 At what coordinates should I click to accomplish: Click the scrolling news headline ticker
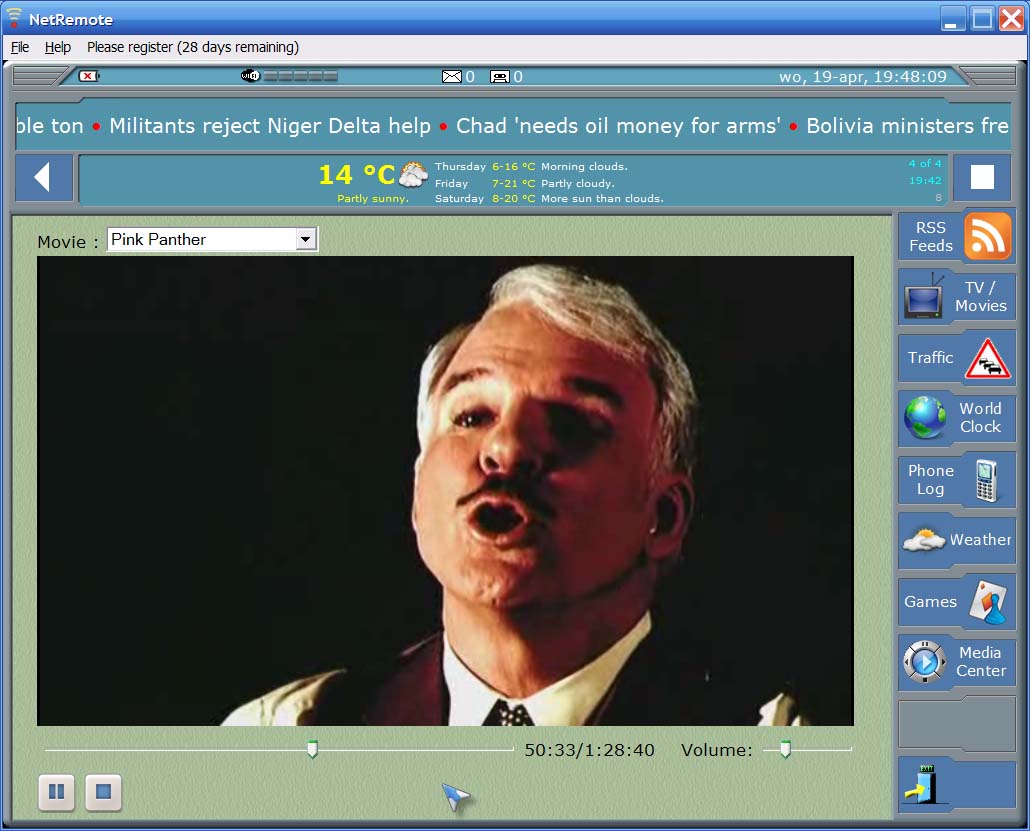512,126
